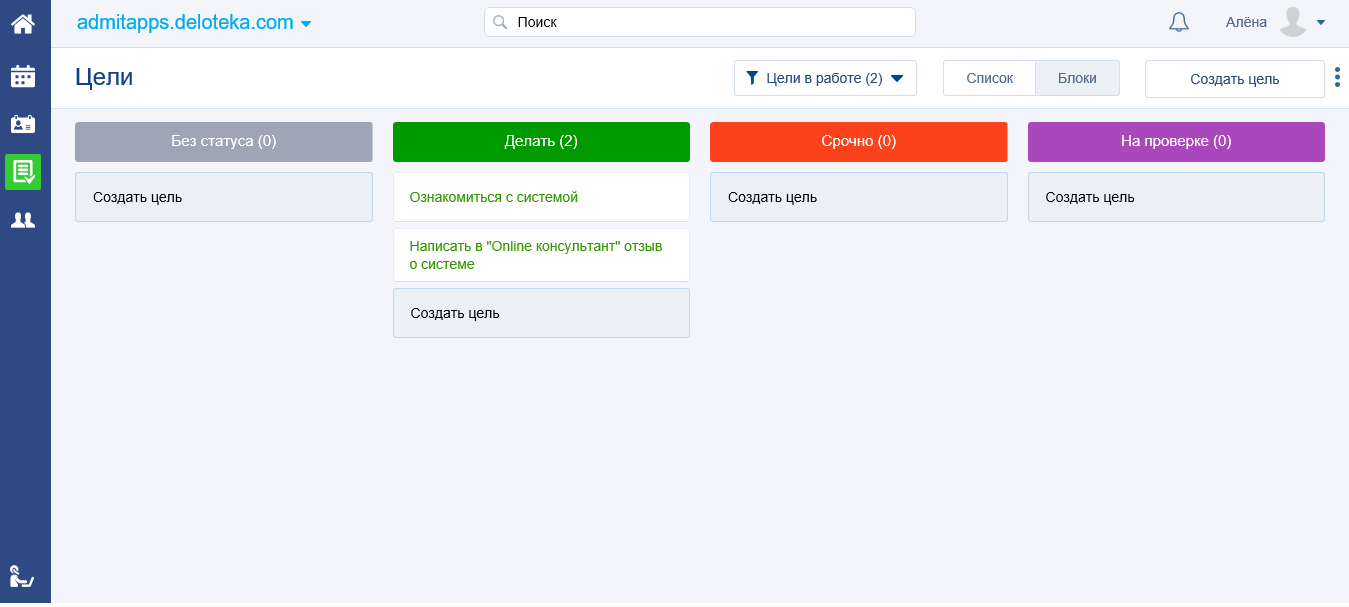1349x607 pixels.
Task: Expand the user menu arrow next to avatar
Action: [1321, 23]
